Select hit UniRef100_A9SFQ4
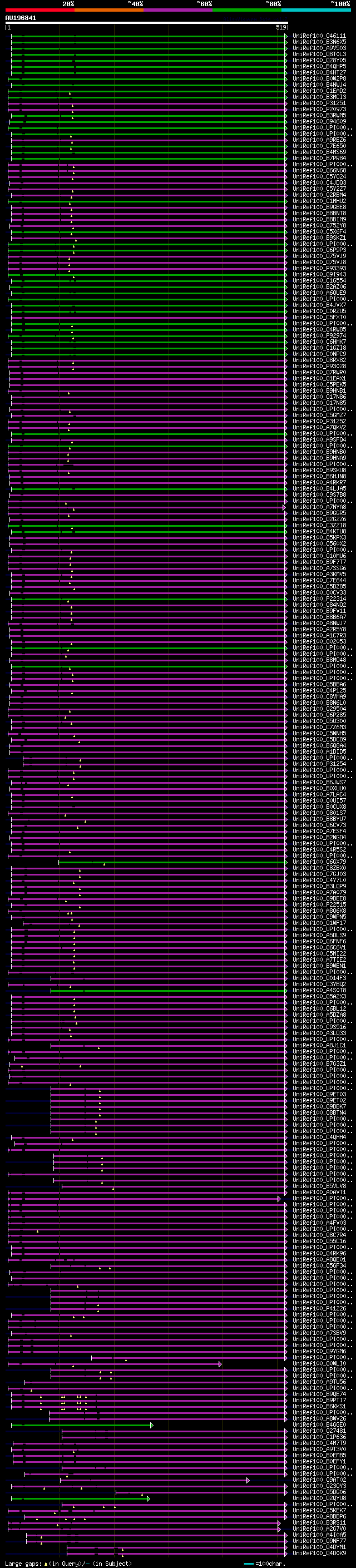This screenshot has width=356, height=1568. [319, 439]
